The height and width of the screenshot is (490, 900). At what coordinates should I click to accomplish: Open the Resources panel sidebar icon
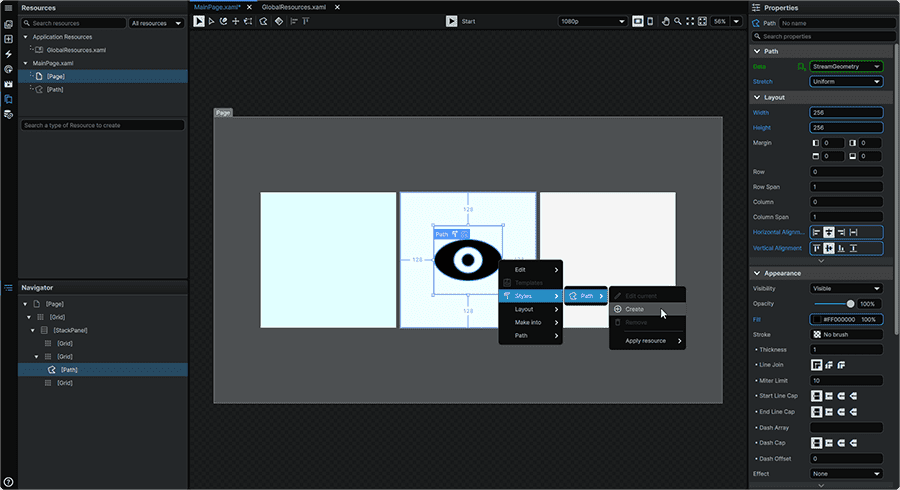click(8, 99)
